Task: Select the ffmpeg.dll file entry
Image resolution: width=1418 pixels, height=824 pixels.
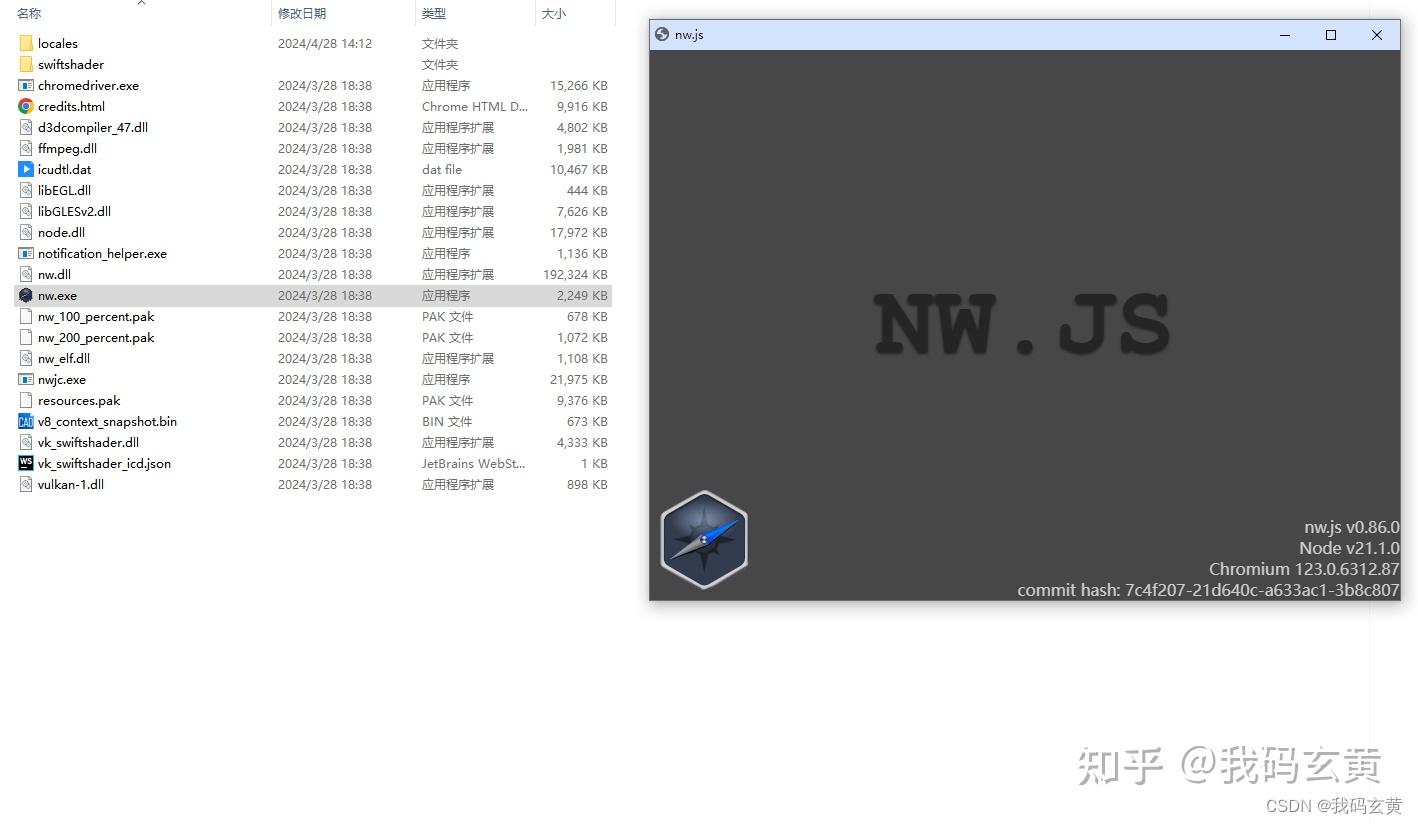Action: coord(66,148)
